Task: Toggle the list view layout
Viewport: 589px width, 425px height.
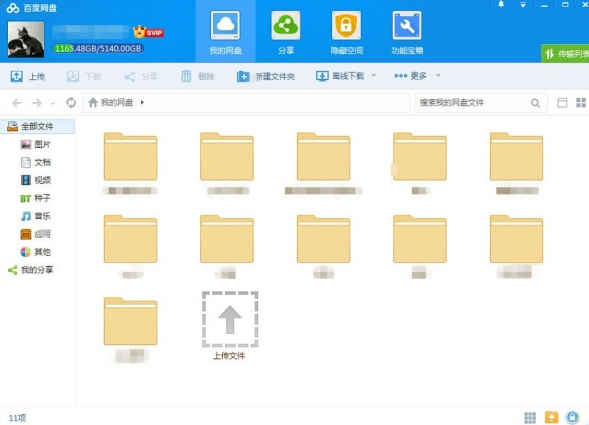Action: [562, 103]
